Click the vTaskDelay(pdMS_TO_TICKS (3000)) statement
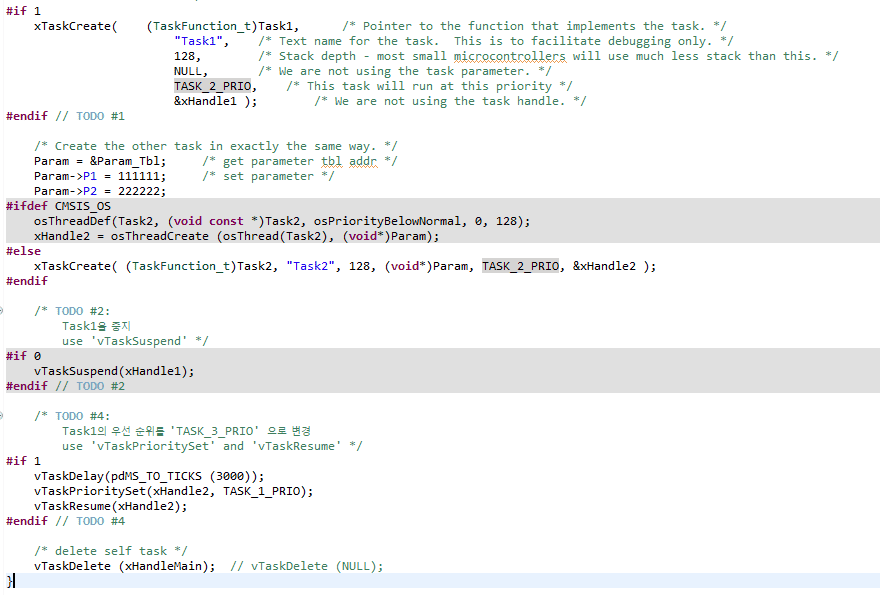The image size is (880, 595). tap(149, 476)
